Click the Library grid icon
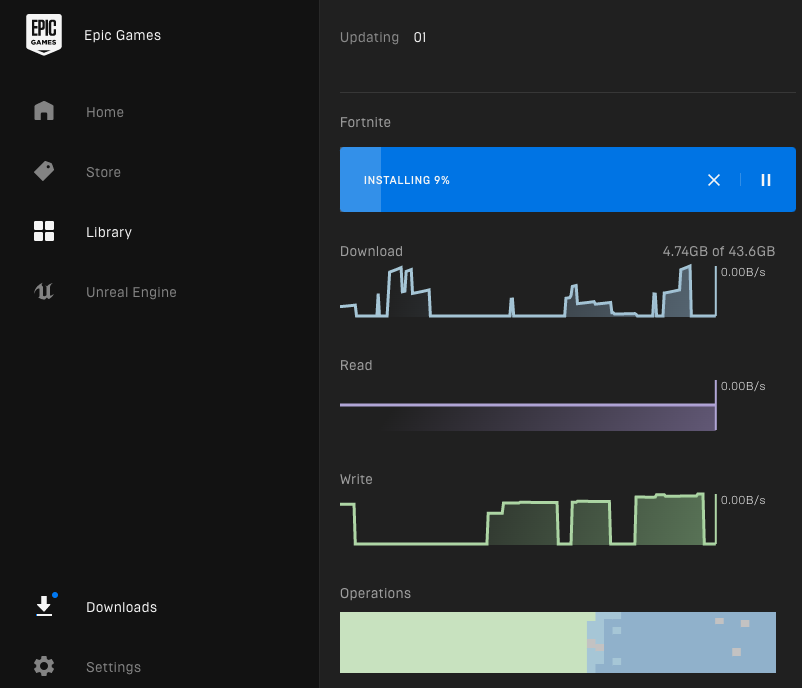 point(44,232)
